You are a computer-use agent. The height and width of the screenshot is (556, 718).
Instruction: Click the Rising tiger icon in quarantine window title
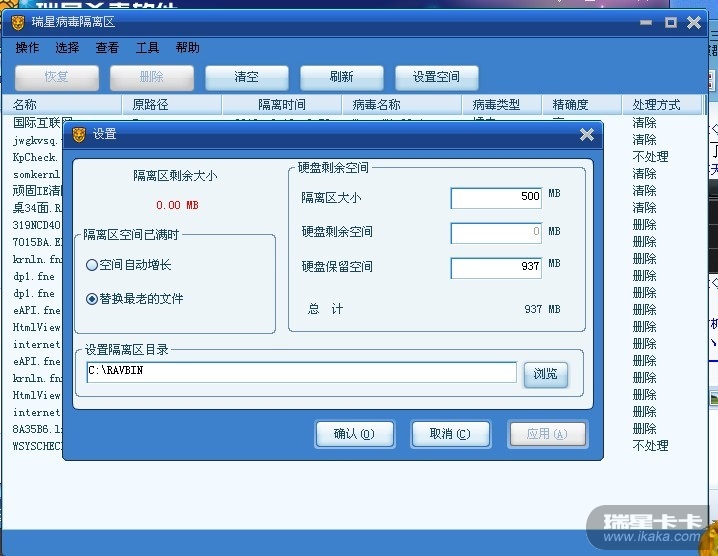(x=18, y=22)
